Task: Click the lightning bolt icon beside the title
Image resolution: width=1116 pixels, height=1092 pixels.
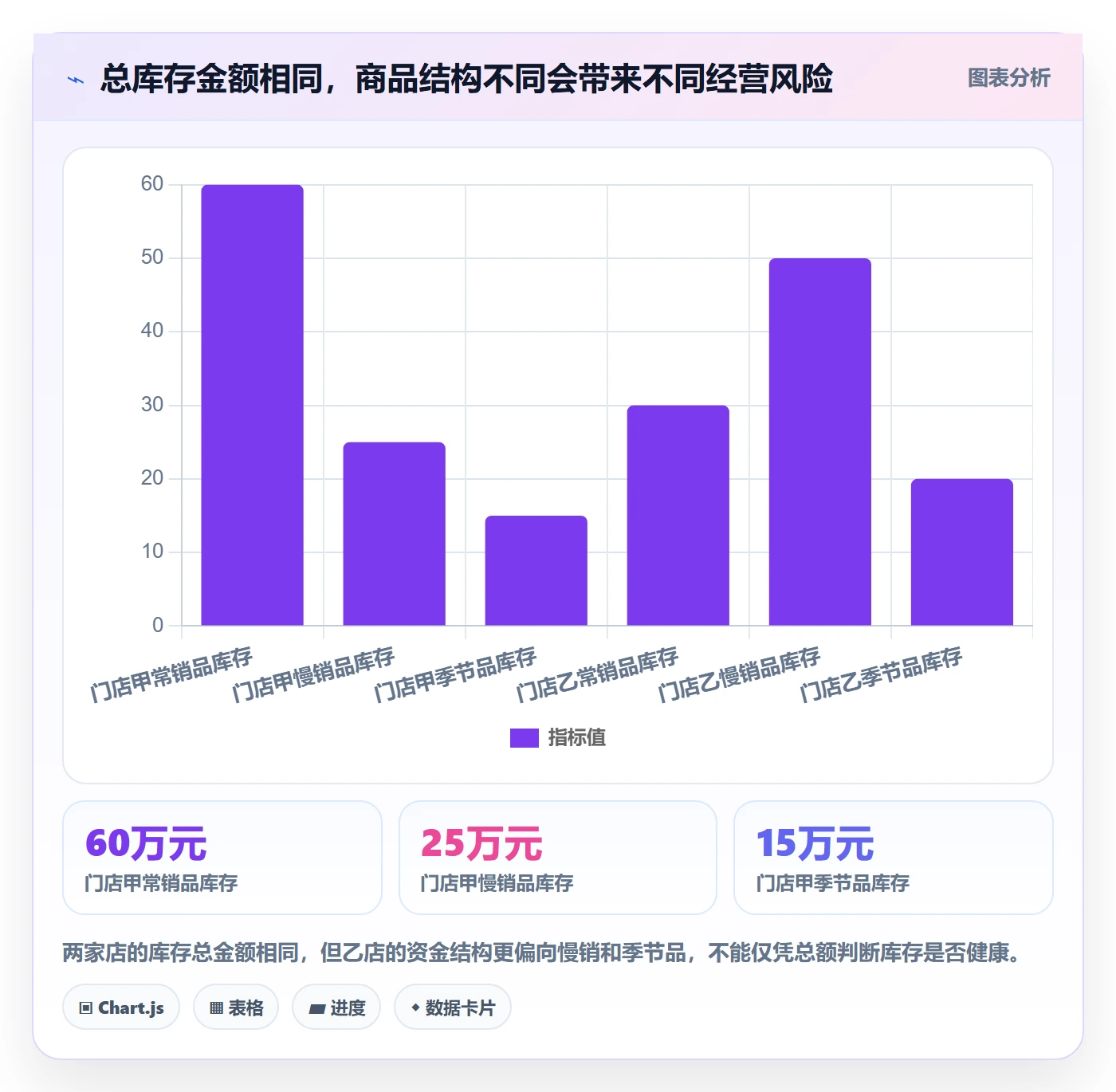Action: tap(76, 80)
